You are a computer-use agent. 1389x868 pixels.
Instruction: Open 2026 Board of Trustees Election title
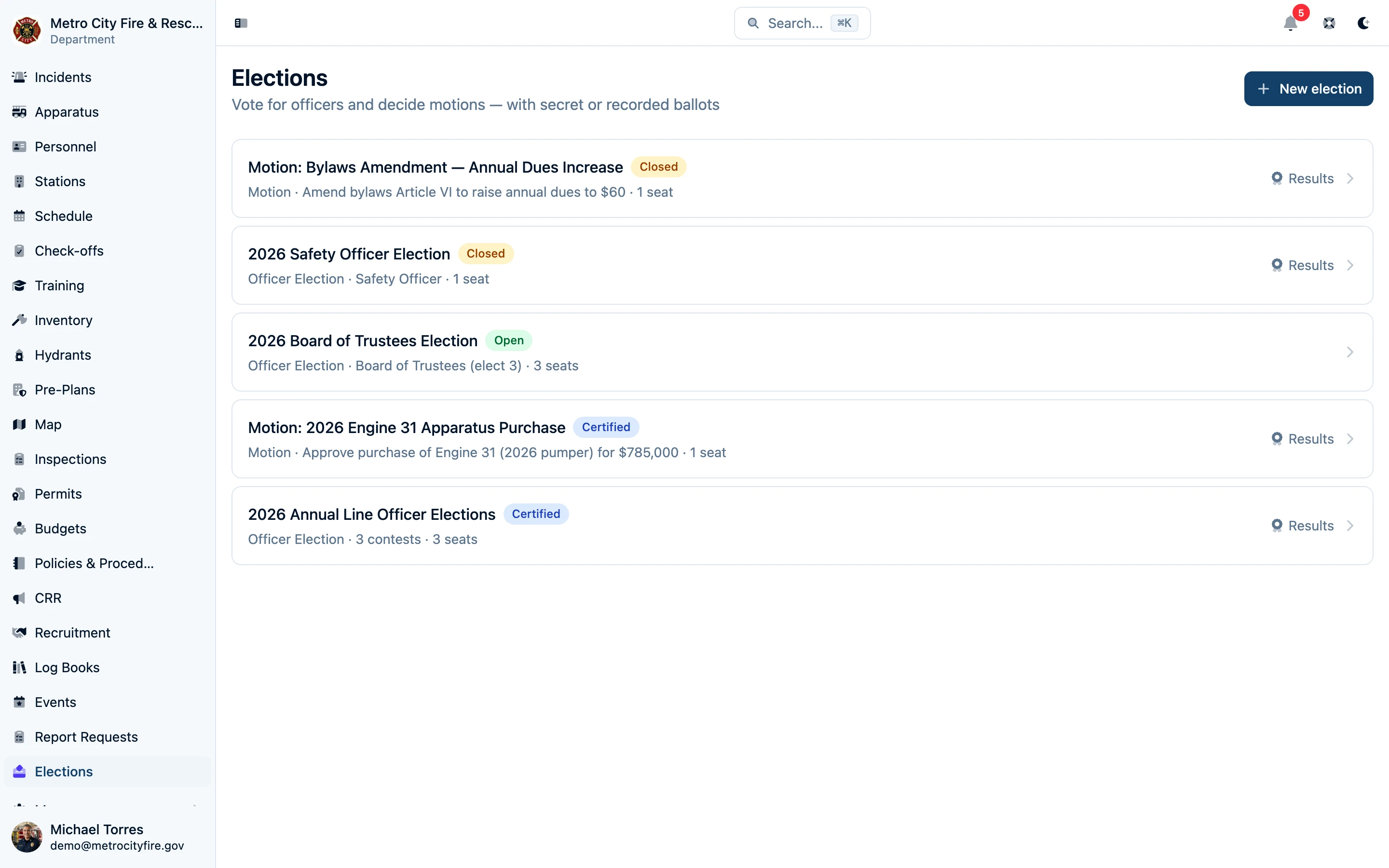point(363,340)
